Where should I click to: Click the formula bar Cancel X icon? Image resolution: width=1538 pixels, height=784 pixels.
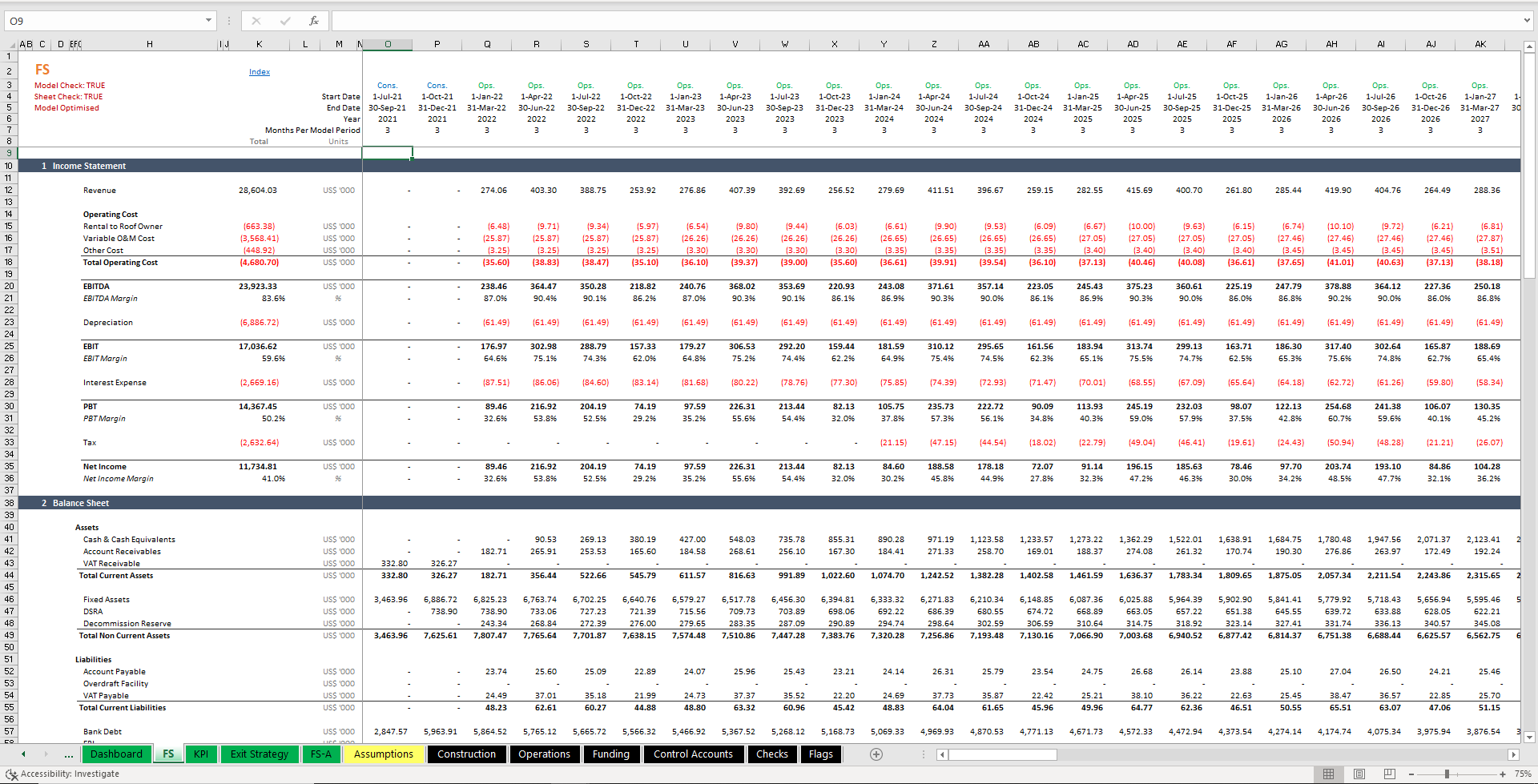pos(256,21)
